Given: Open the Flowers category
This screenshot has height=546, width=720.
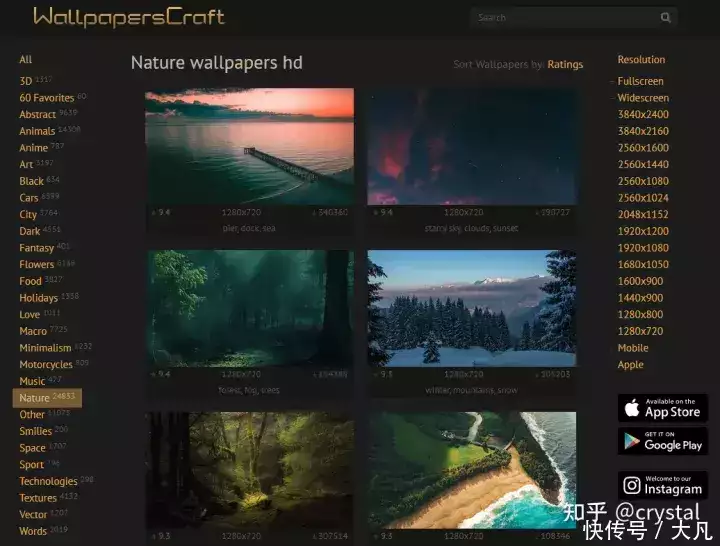Looking at the screenshot, I should pyautogui.click(x=37, y=265).
